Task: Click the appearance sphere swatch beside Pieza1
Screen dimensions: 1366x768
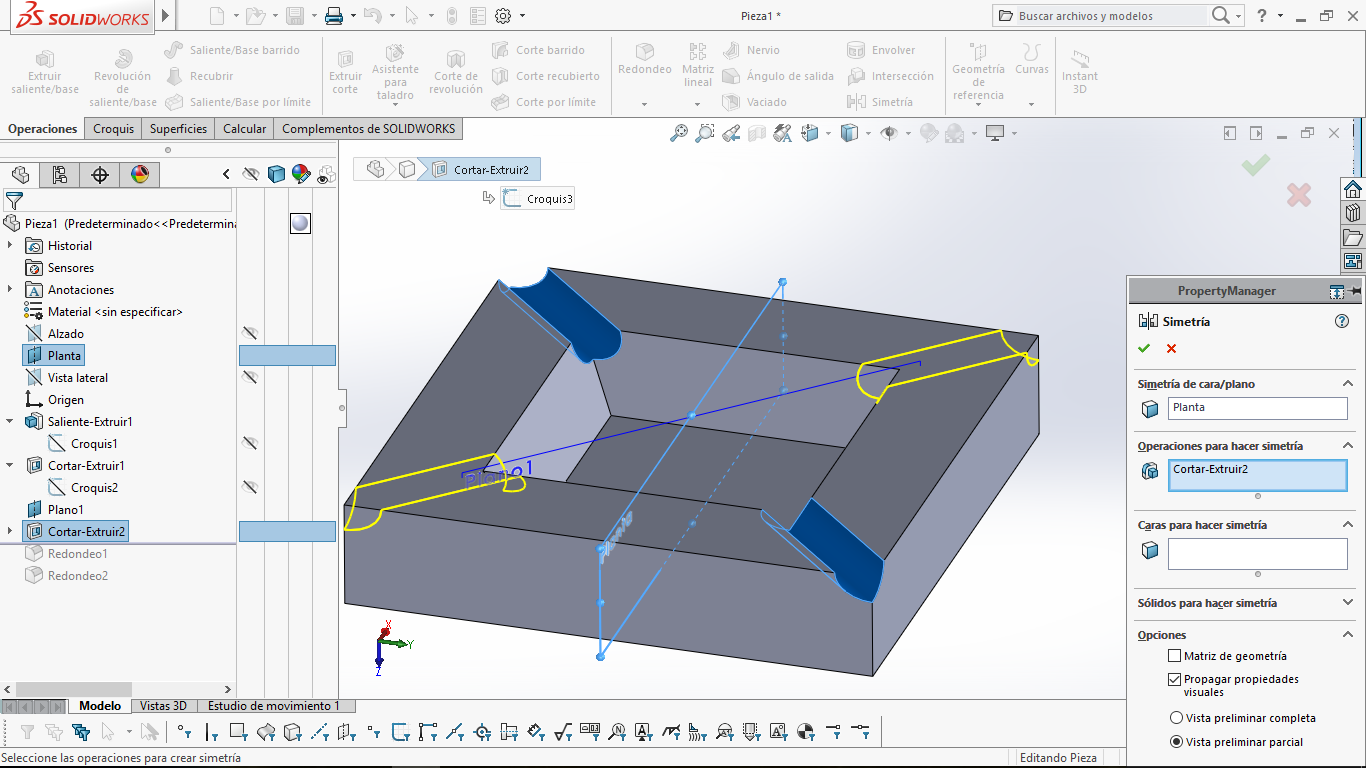Action: point(300,223)
